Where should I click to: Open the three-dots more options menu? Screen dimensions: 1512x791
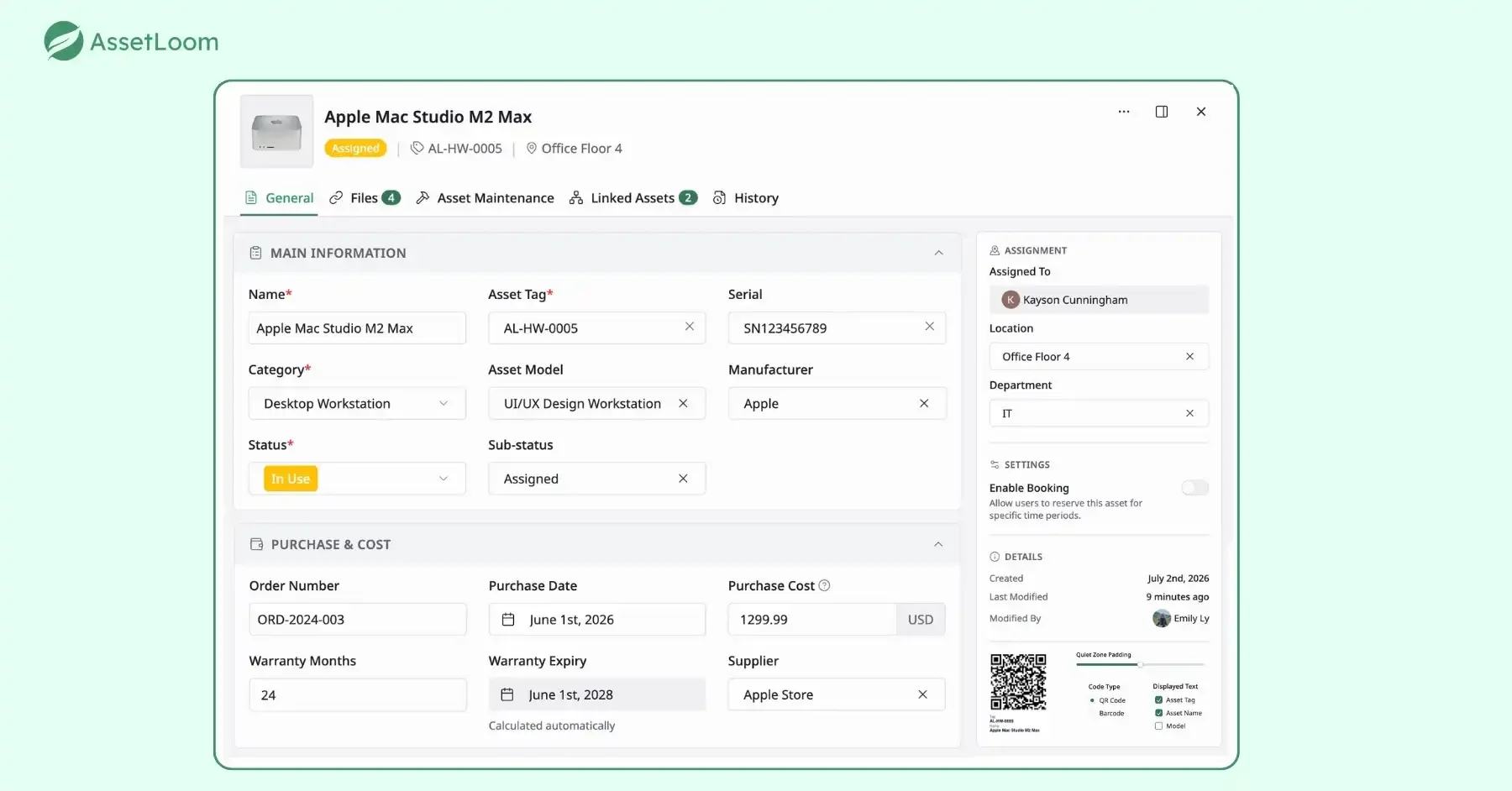[x=1124, y=112]
